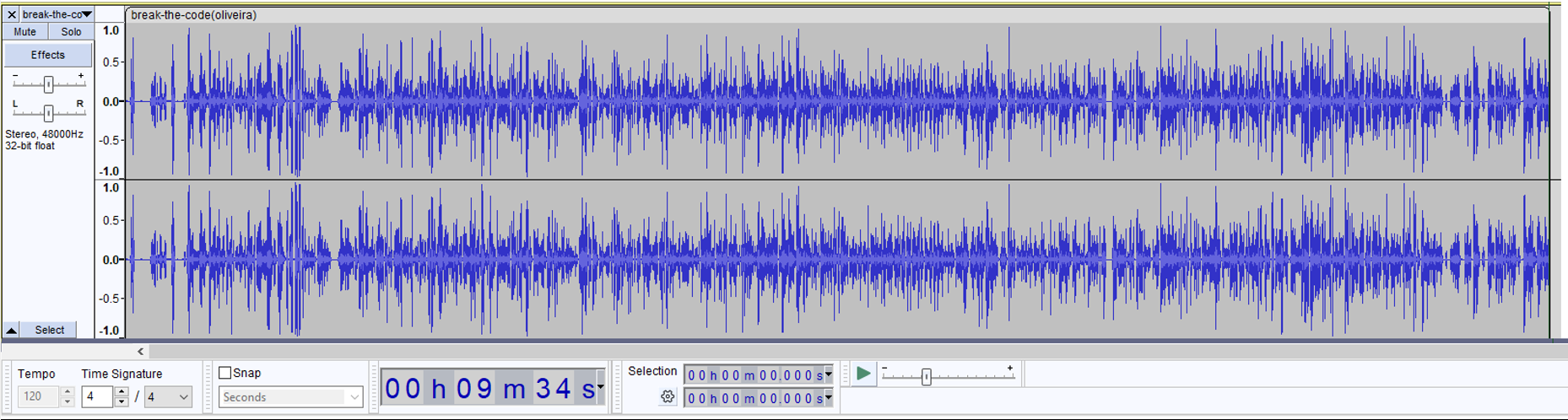
Task: Mute the break-the-code track
Action: pos(25,32)
